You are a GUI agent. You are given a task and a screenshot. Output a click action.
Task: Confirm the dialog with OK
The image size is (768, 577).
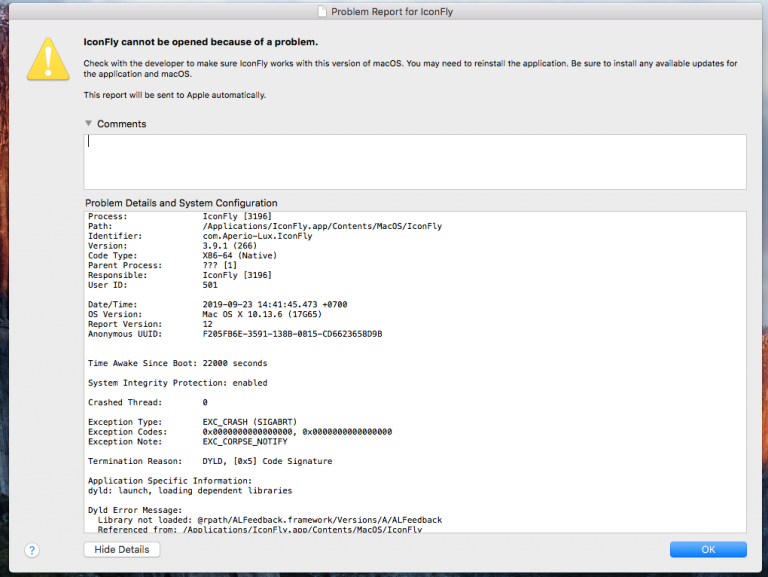click(x=708, y=550)
